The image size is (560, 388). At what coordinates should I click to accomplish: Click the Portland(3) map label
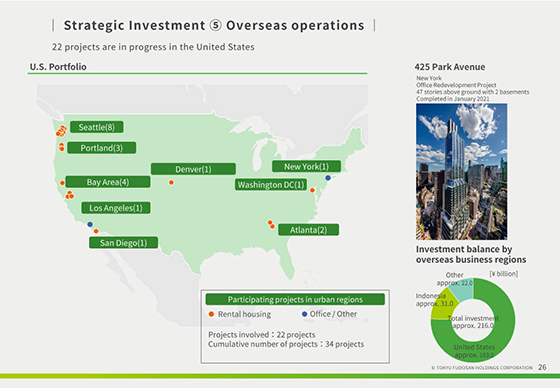tap(101, 148)
